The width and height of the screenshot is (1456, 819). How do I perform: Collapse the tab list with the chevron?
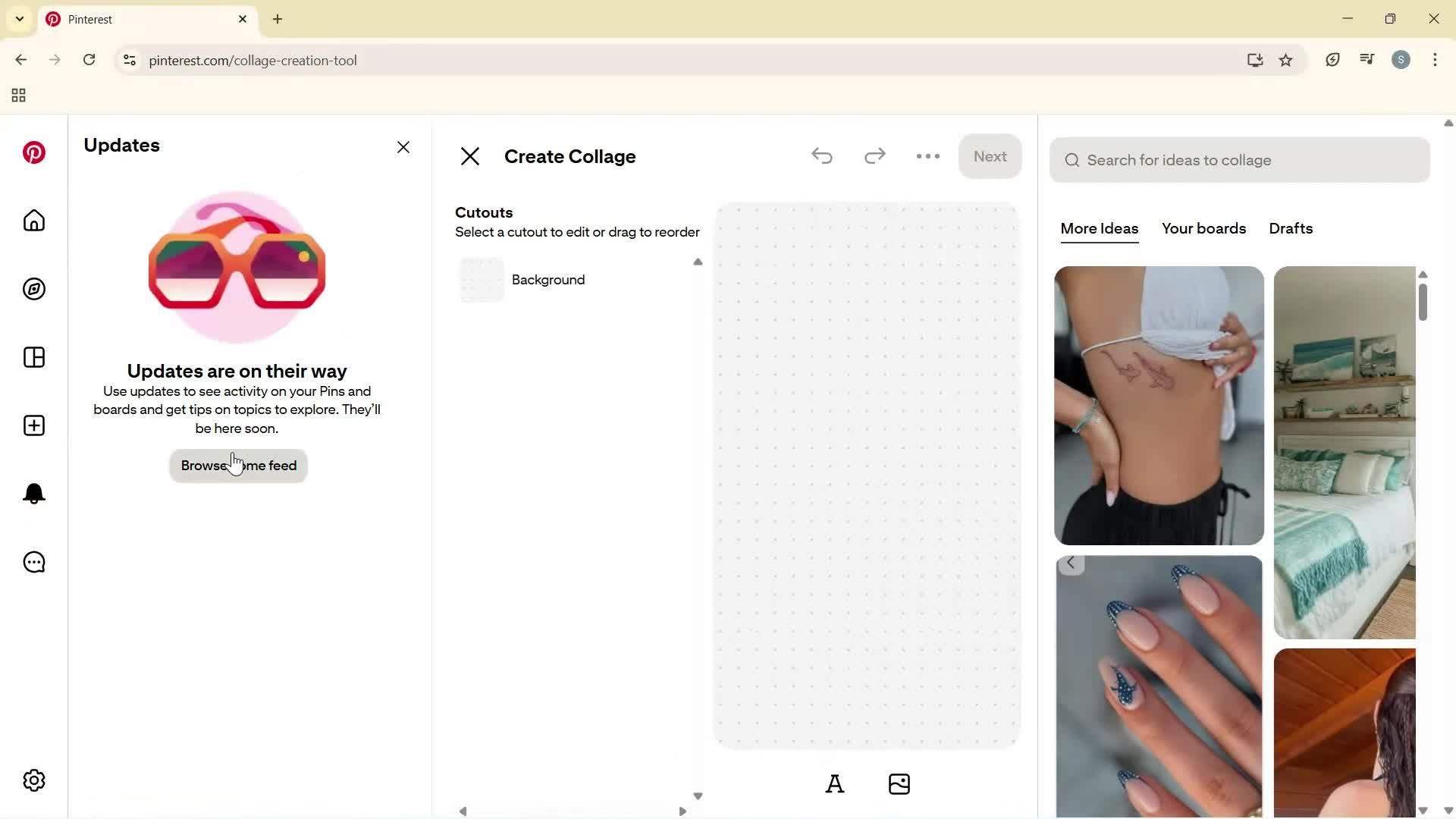pos(20,19)
